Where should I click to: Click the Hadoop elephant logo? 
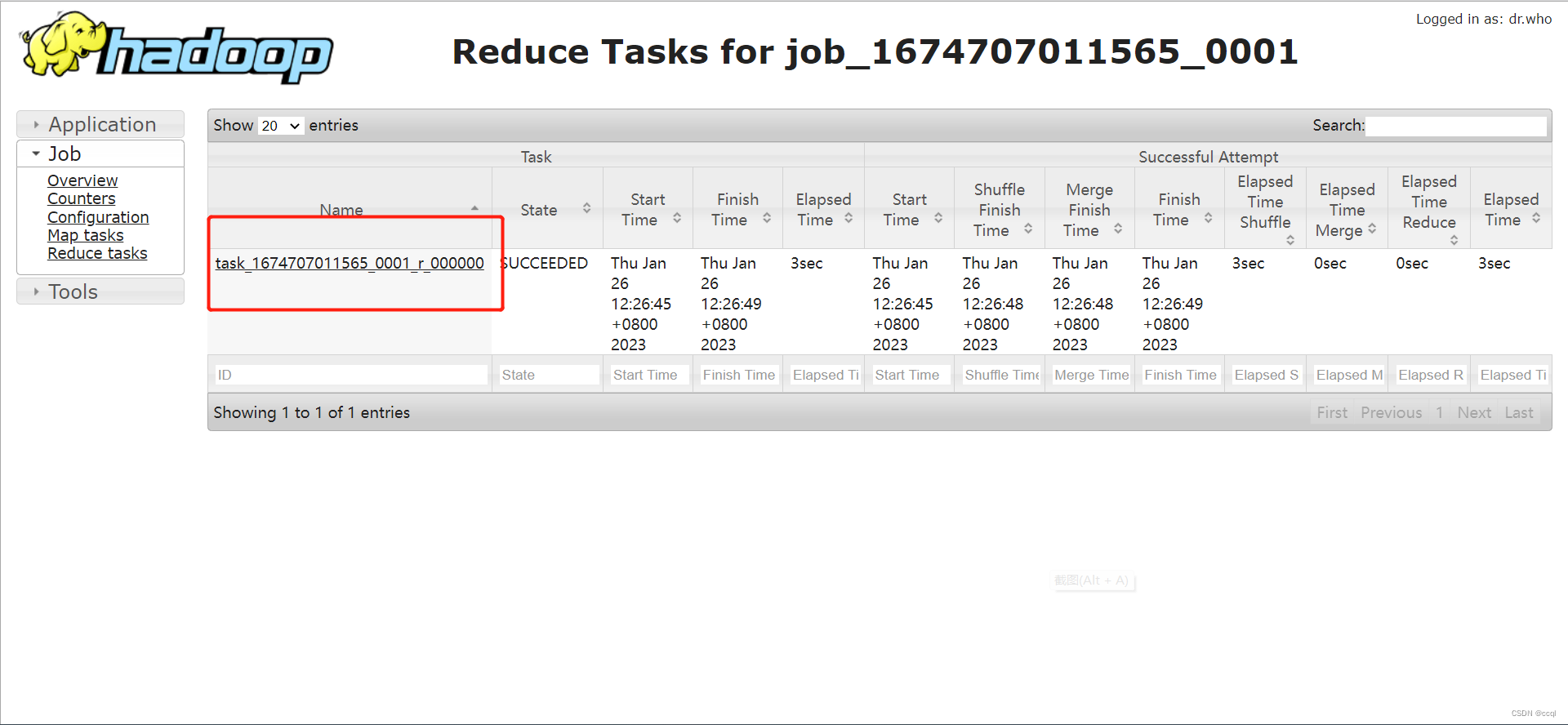pyautogui.click(x=176, y=47)
